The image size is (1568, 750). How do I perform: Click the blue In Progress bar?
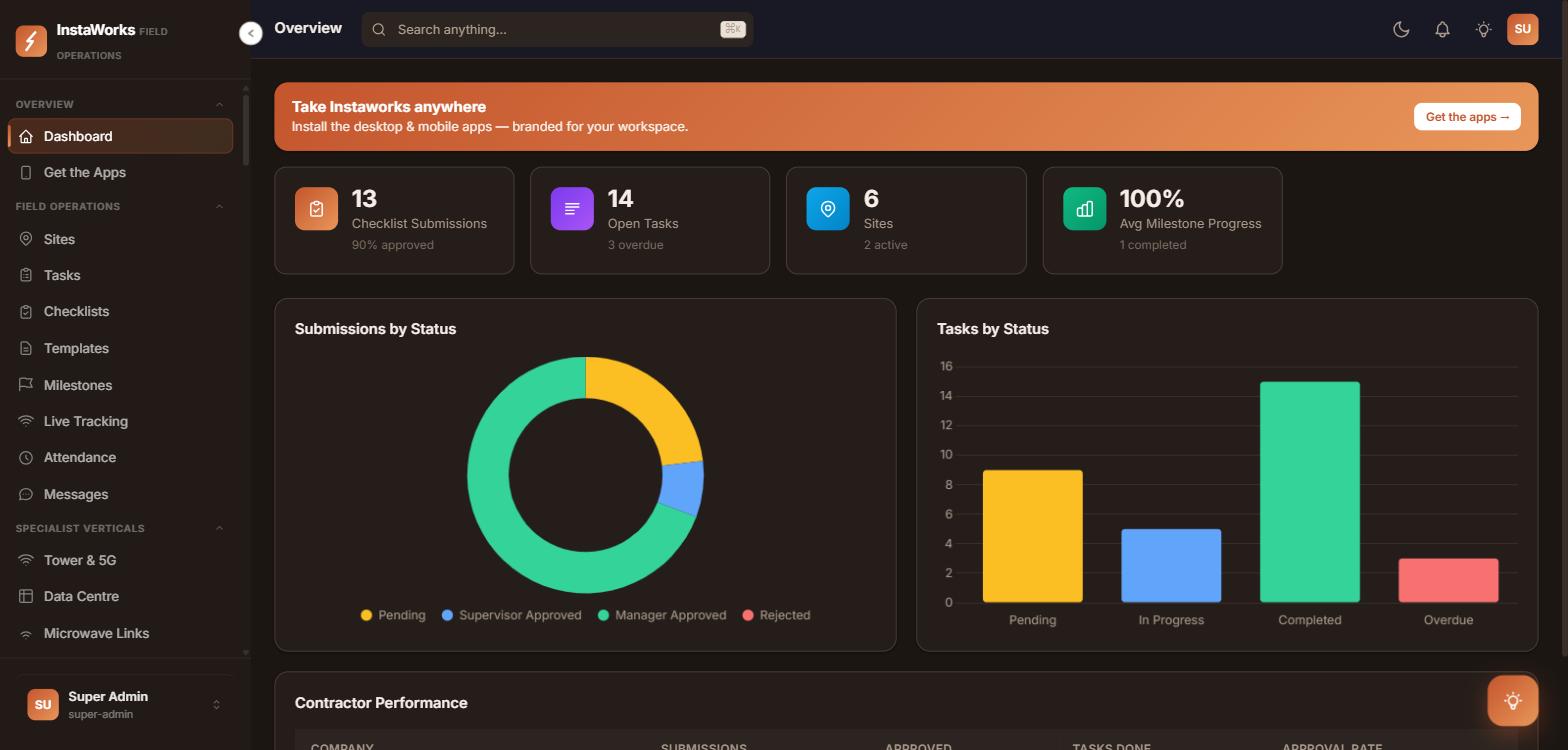(1171, 566)
